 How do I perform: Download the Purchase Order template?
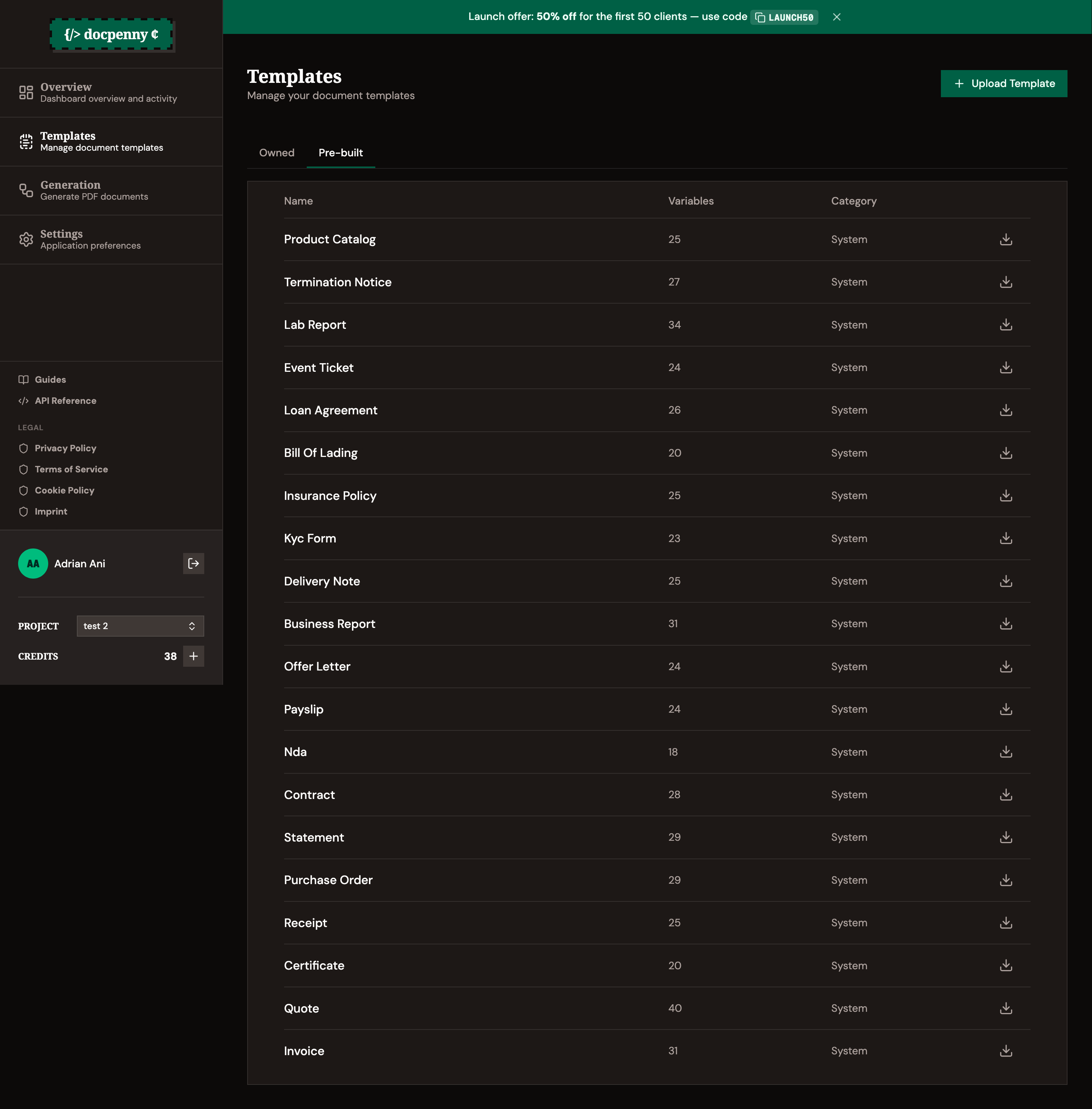click(1005, 880)
